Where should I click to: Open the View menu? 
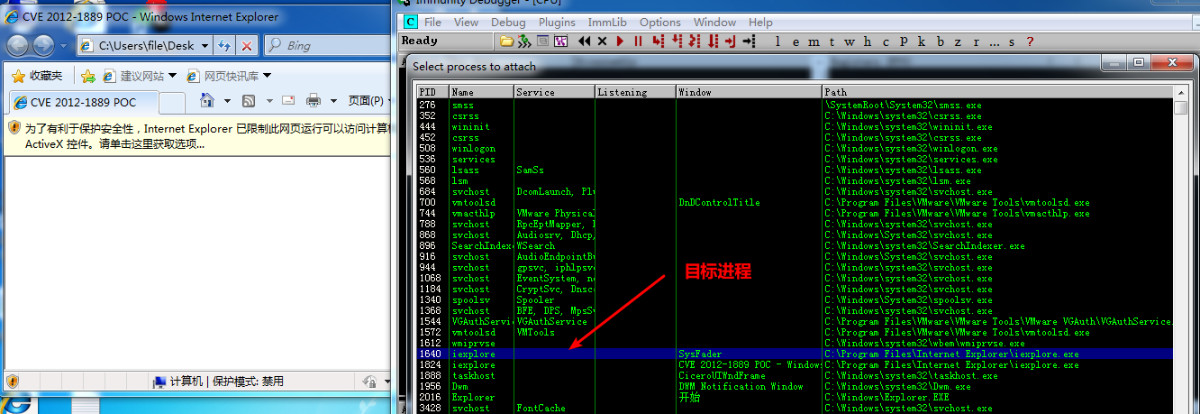coord(466,22)
